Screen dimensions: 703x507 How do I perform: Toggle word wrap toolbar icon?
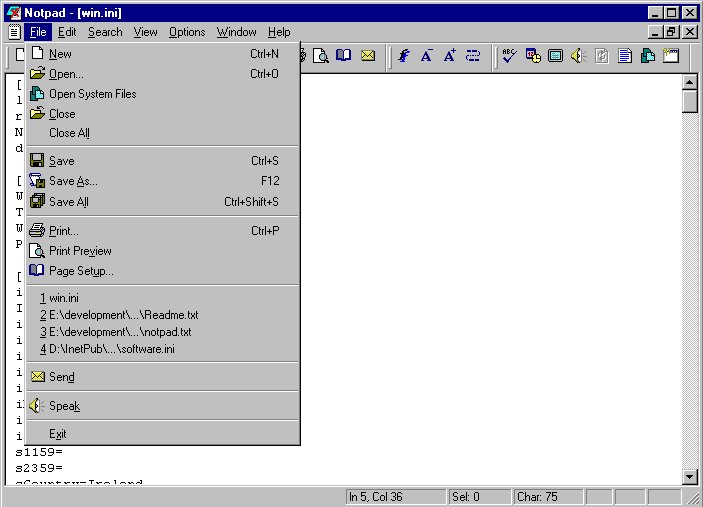pyautogui.click(x=473, y=56)
